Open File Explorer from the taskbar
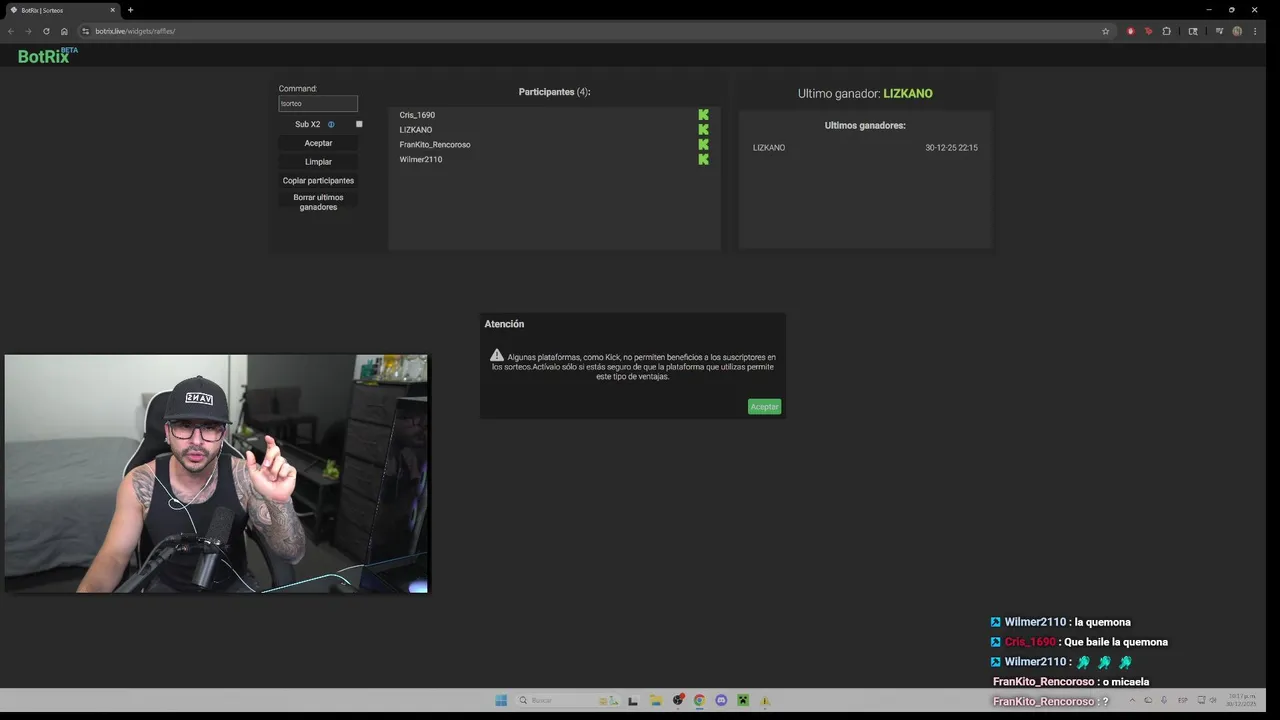The height and width of the screenshot is (720, 1280). 655,700
